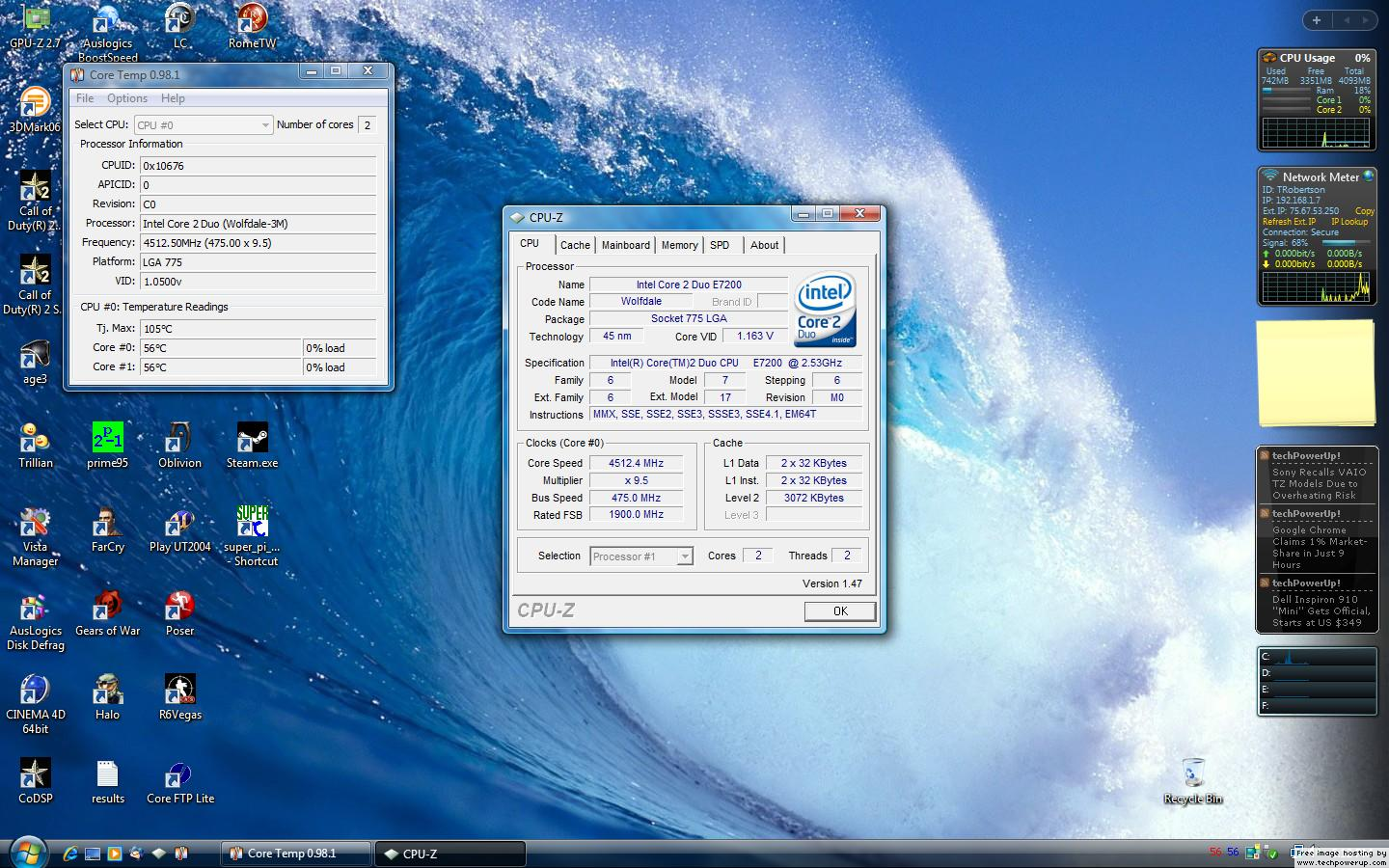The image size is (1389, 868).
Task: Click the CPU-Z taskbar button
Action: coord(450,854)
